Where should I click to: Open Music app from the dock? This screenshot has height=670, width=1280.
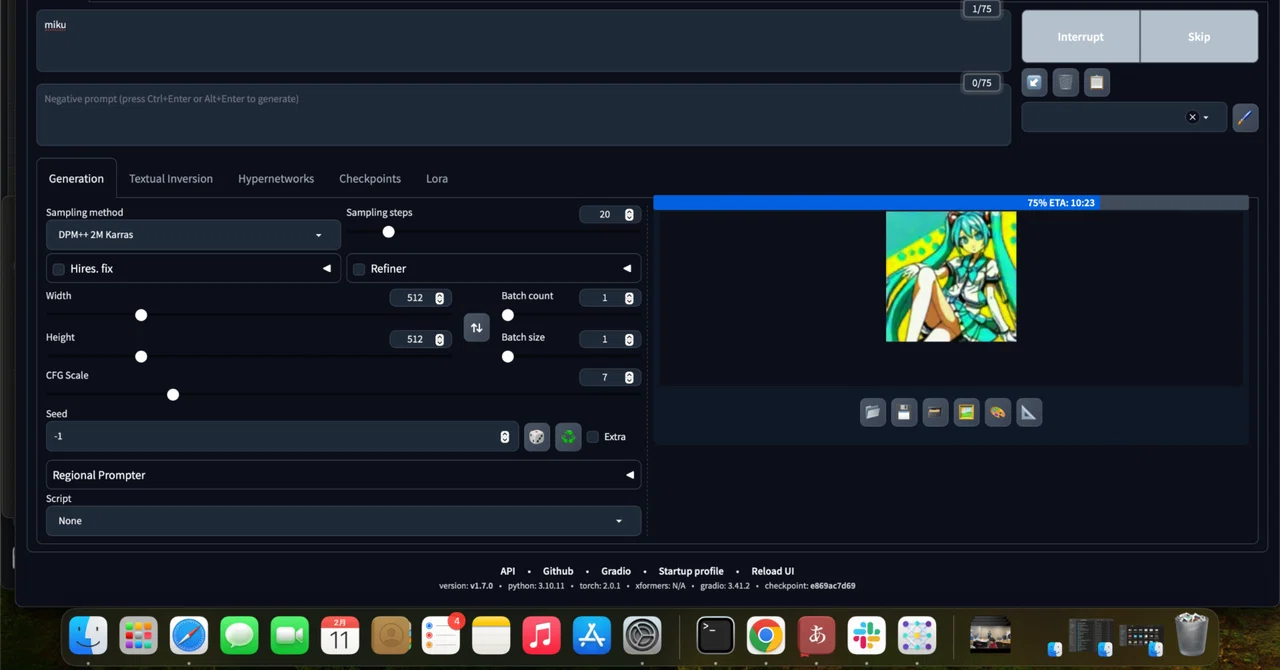pos(541,635)
